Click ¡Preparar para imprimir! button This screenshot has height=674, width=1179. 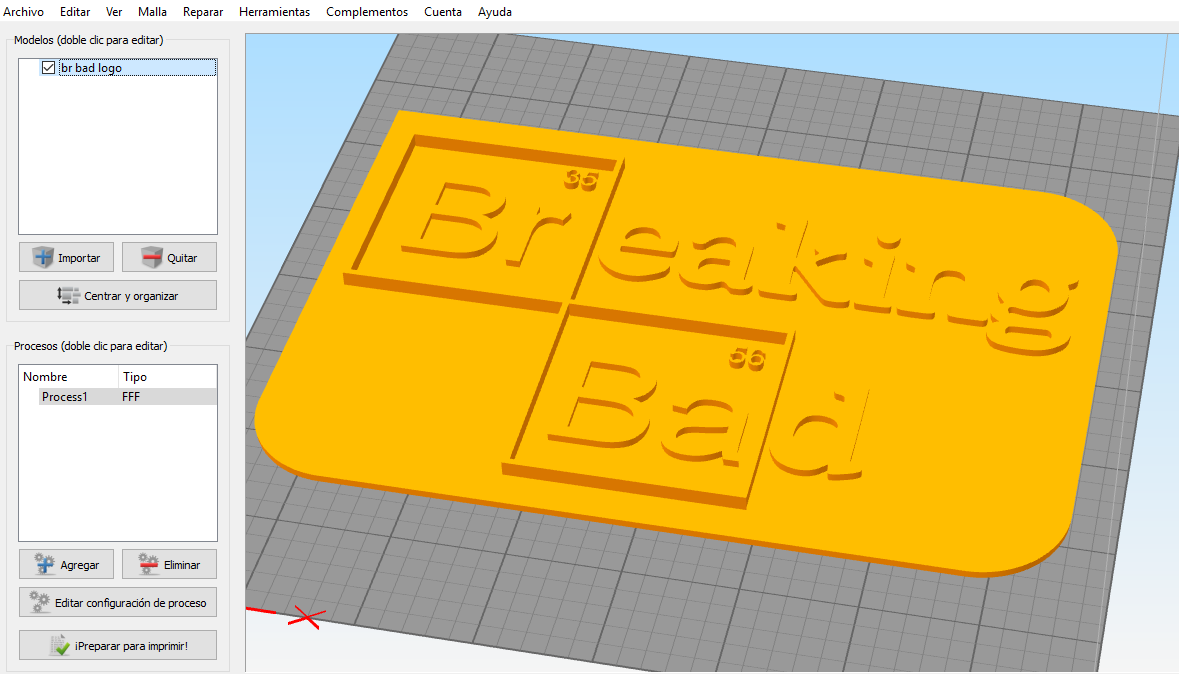click(x=118, y=645)
